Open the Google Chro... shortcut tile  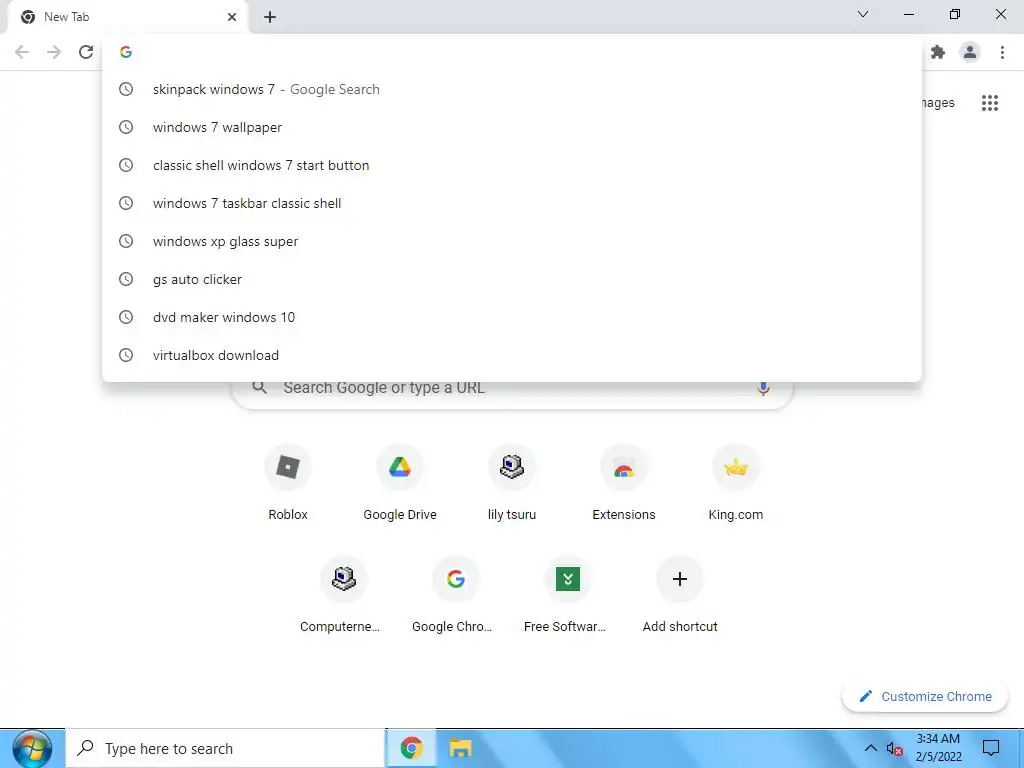pos(456,596)
